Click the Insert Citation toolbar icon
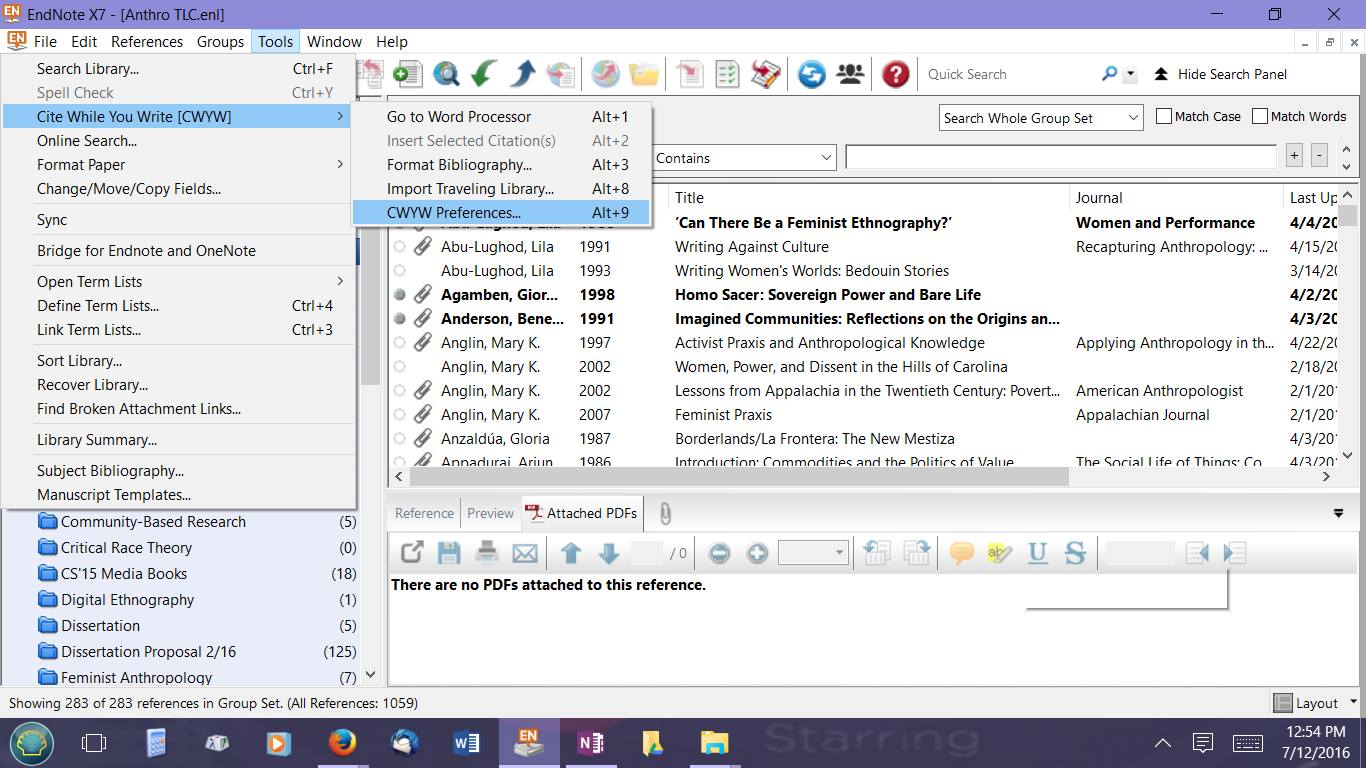1366x768 pixels. pos(690,74)
